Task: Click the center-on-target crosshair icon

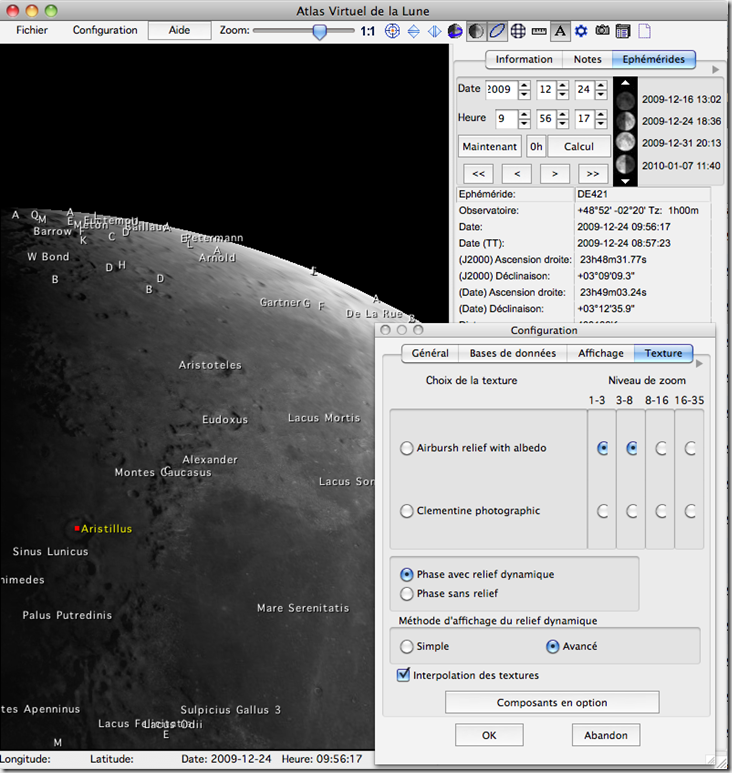Action: [x=392, y=31]
